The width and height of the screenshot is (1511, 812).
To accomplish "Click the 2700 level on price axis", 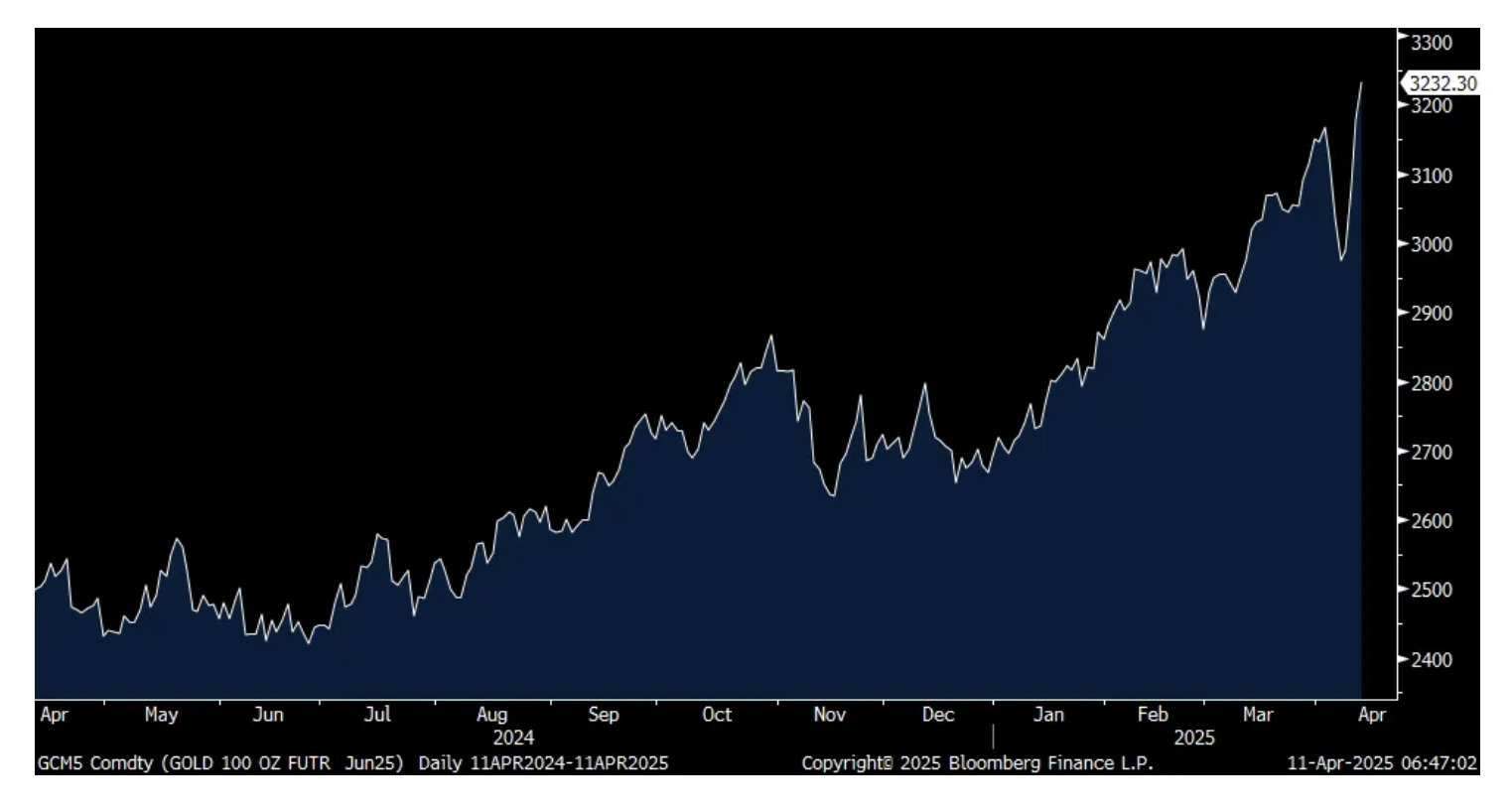I will [x=1431, y=452].
